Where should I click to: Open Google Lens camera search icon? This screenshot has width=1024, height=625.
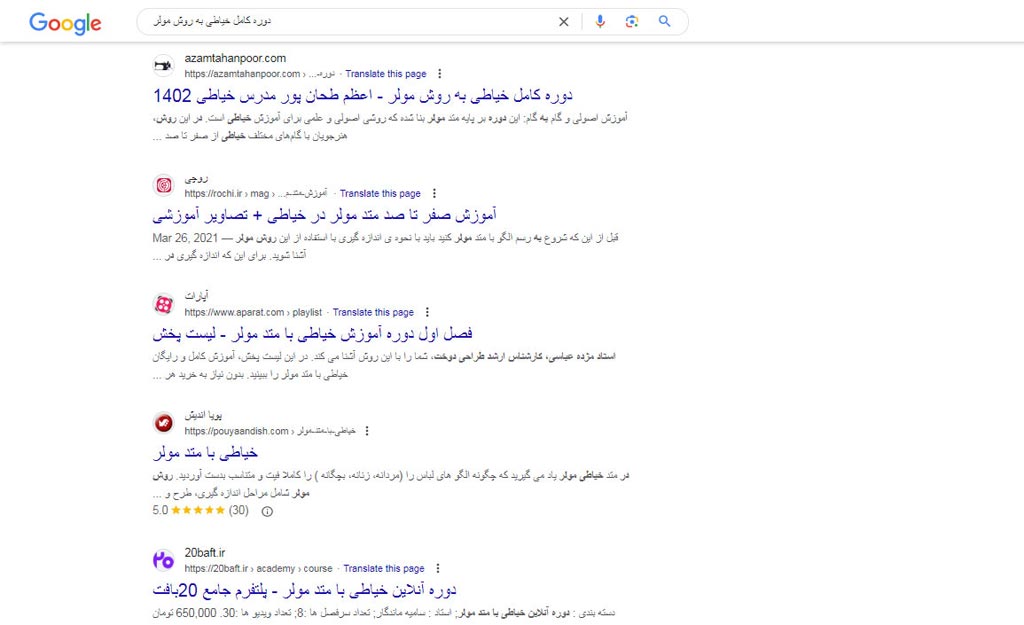click(632, 21)
